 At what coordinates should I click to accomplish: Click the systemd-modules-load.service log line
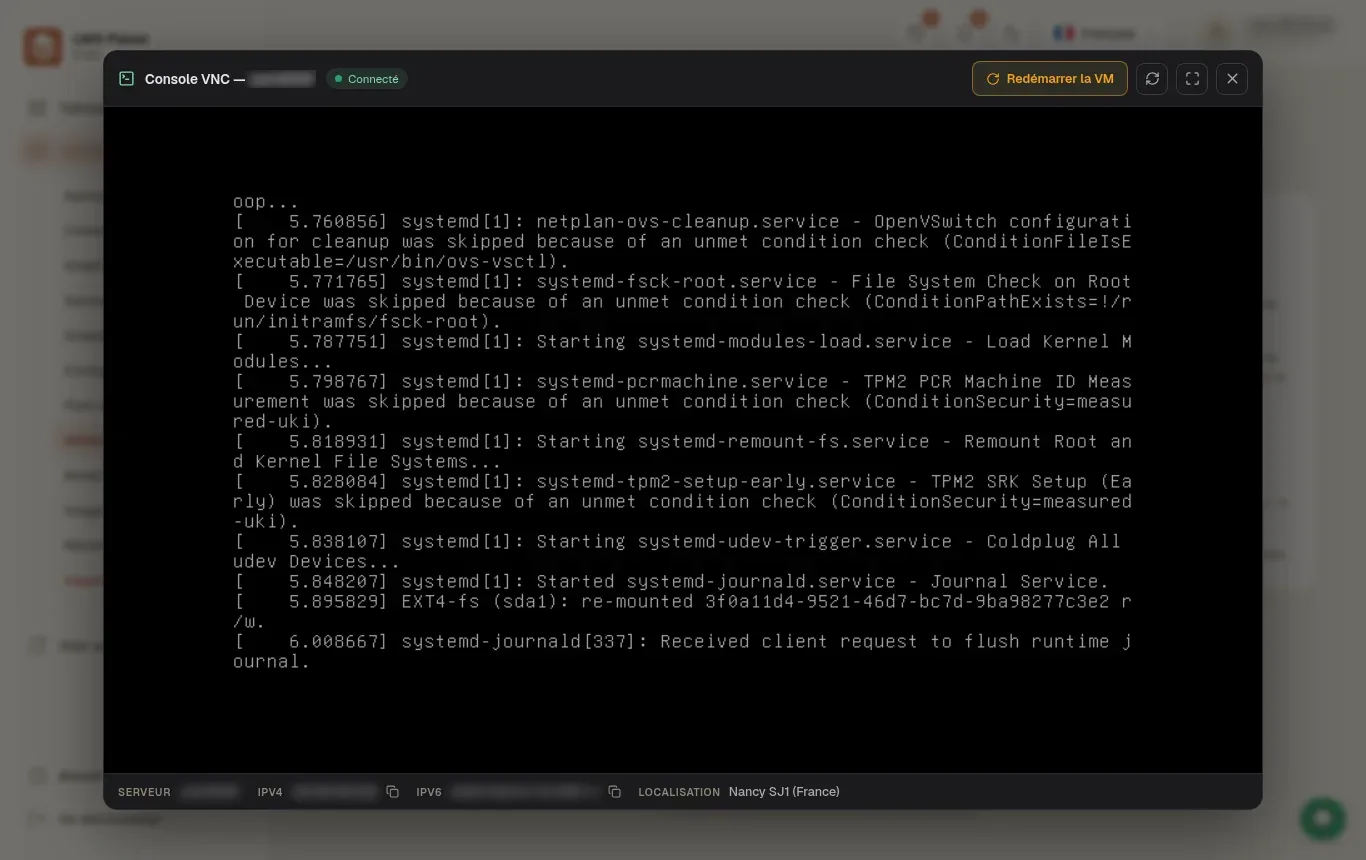(682, 351)
